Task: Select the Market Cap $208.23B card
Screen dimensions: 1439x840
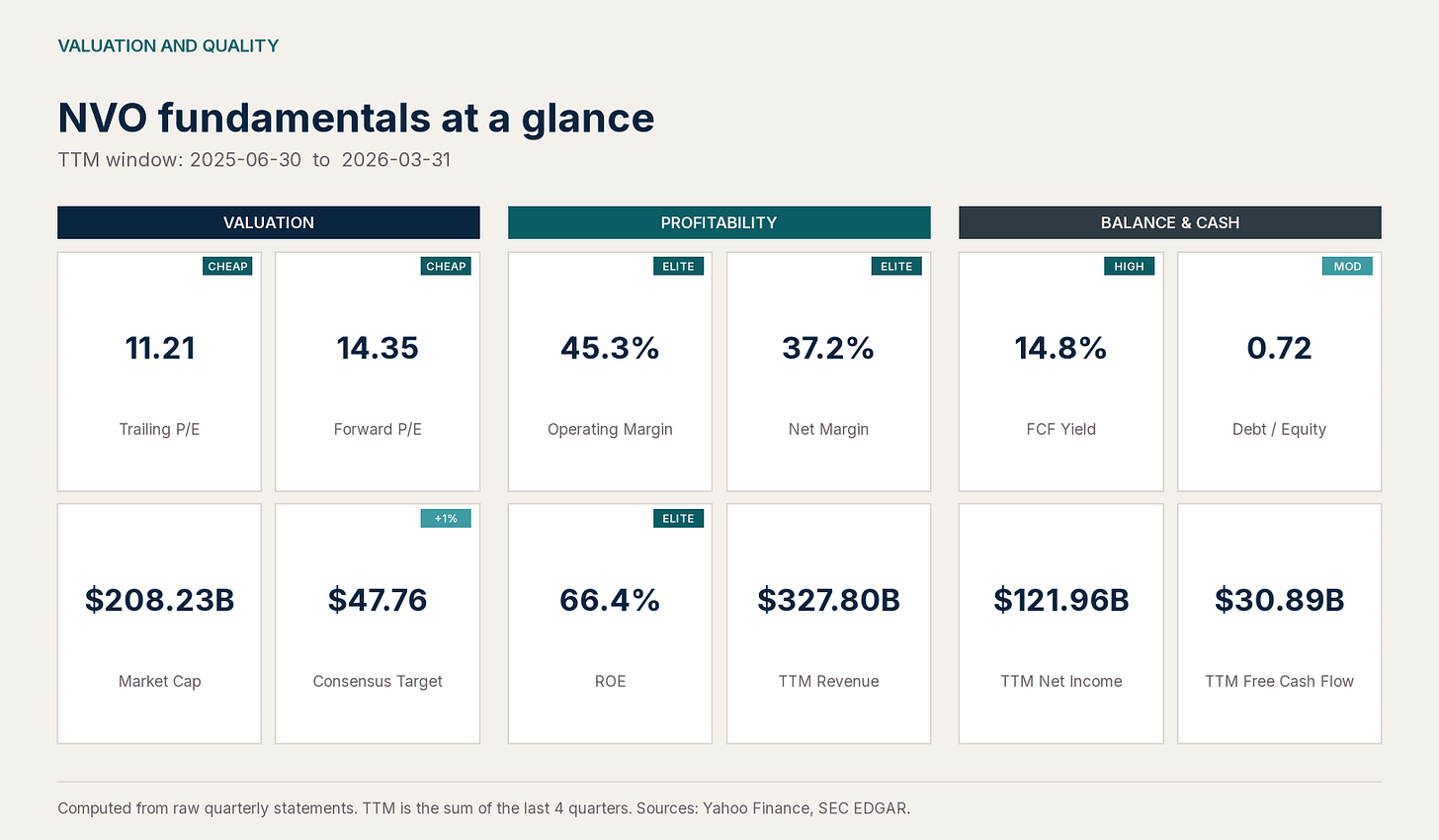Action: click(x=159, y=624)
